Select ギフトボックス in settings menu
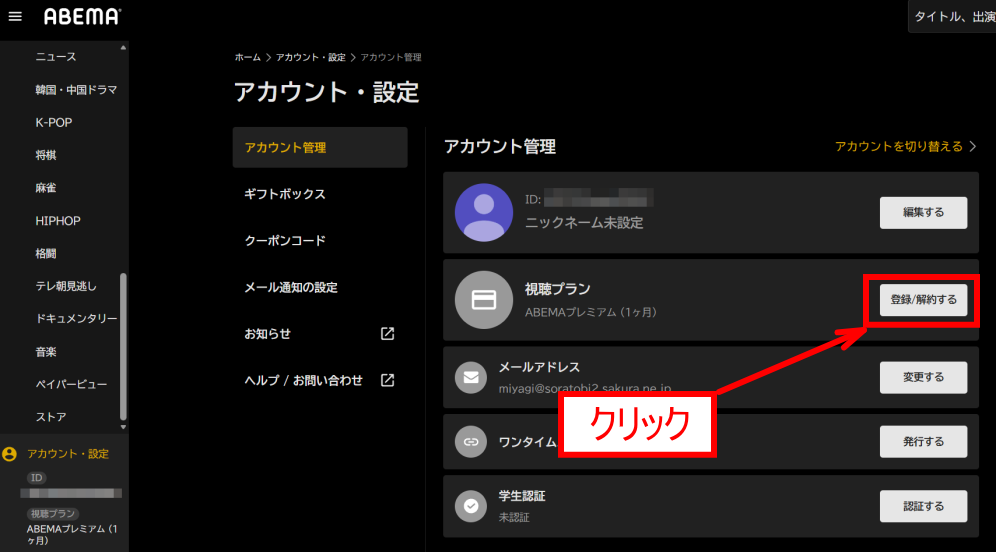 285,194
